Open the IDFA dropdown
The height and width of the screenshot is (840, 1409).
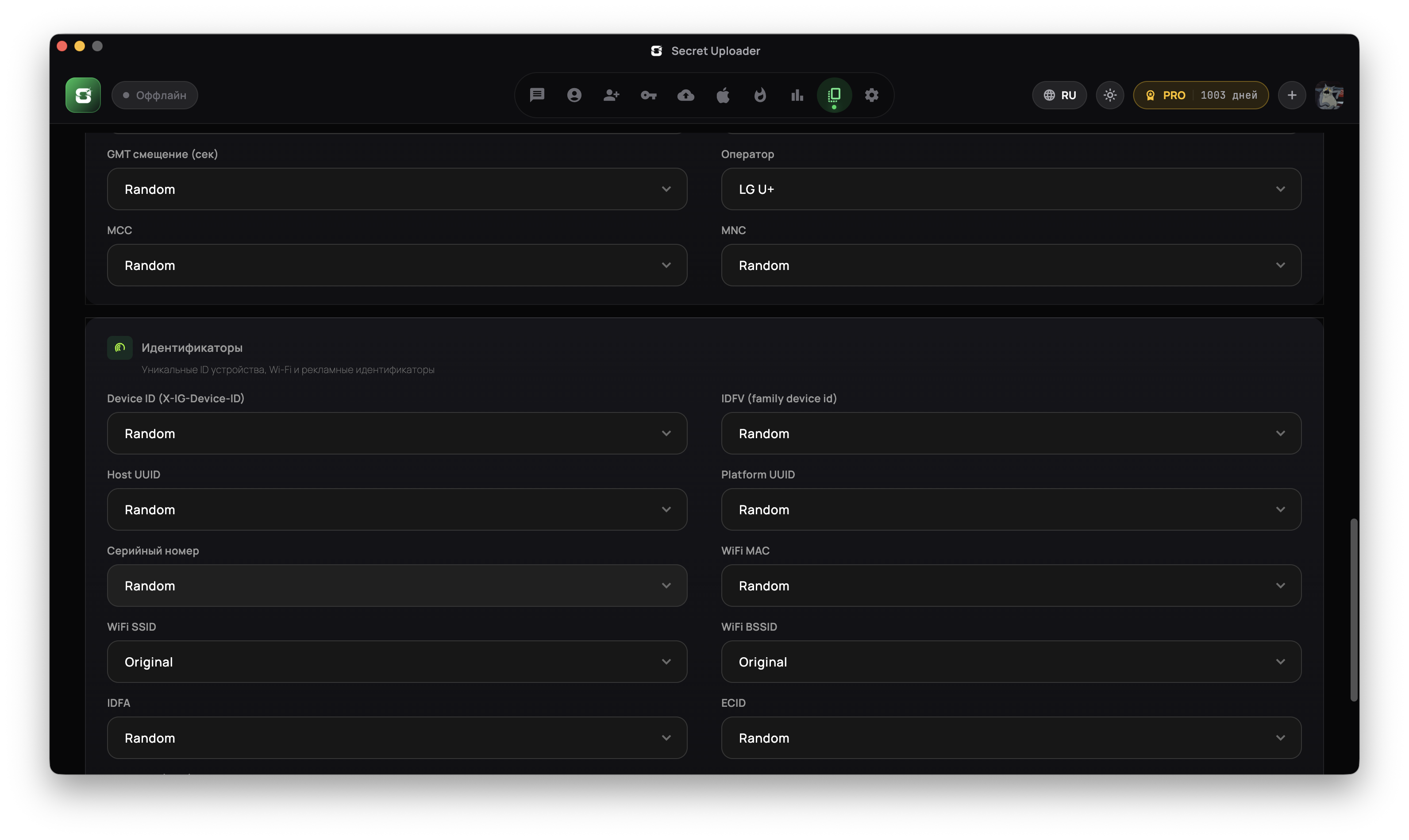pyautogui.click(x=397, y=738)
